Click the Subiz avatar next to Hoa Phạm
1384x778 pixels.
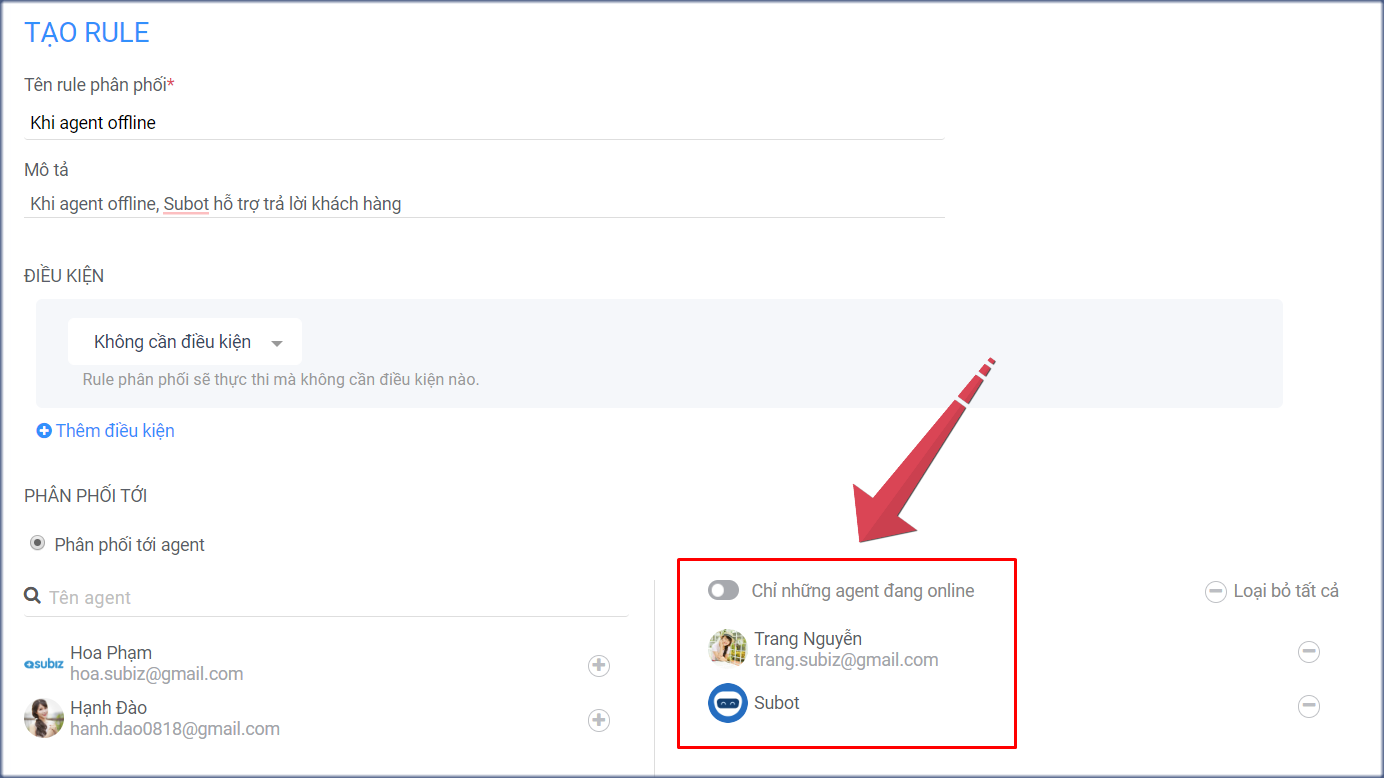43,664
